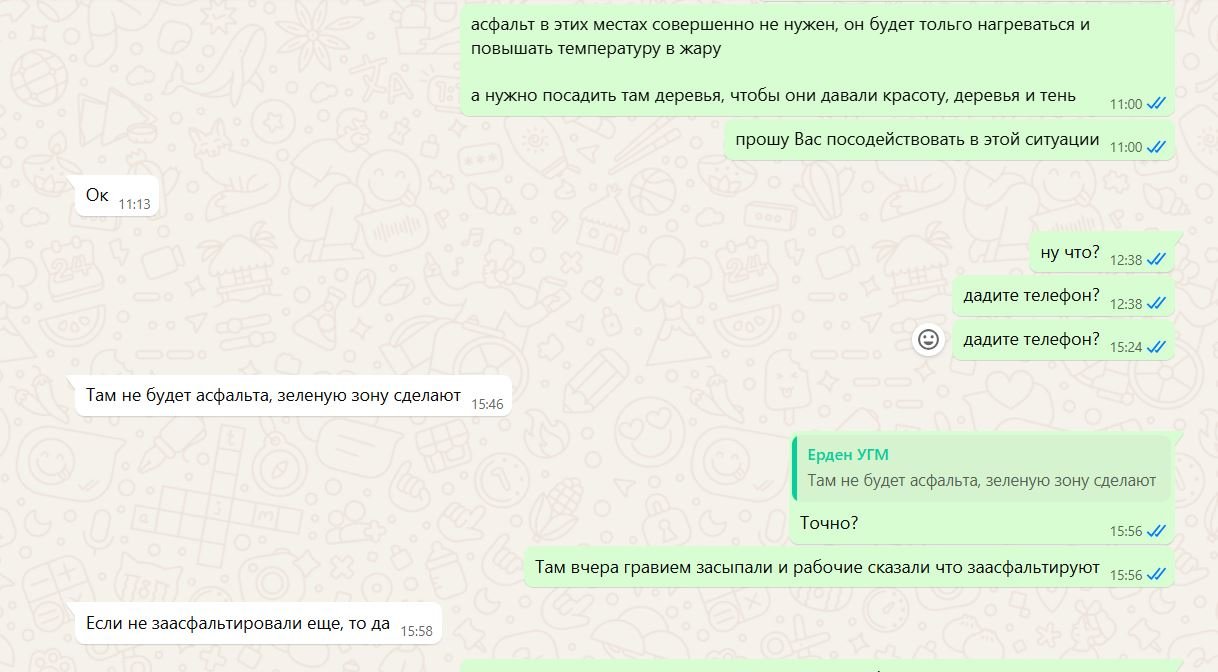
Task: Click the 11:13 timestamp next to 'Ок'
Action: [134, 204]
